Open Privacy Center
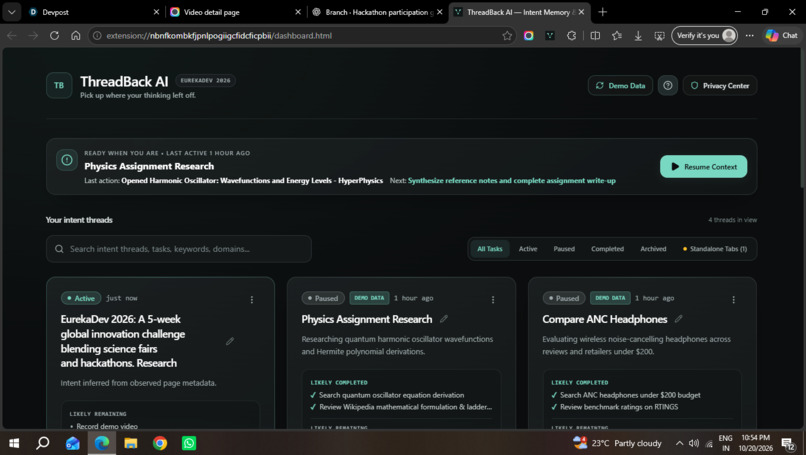Viewport: 806px width, 455px height. click(720, 85)
